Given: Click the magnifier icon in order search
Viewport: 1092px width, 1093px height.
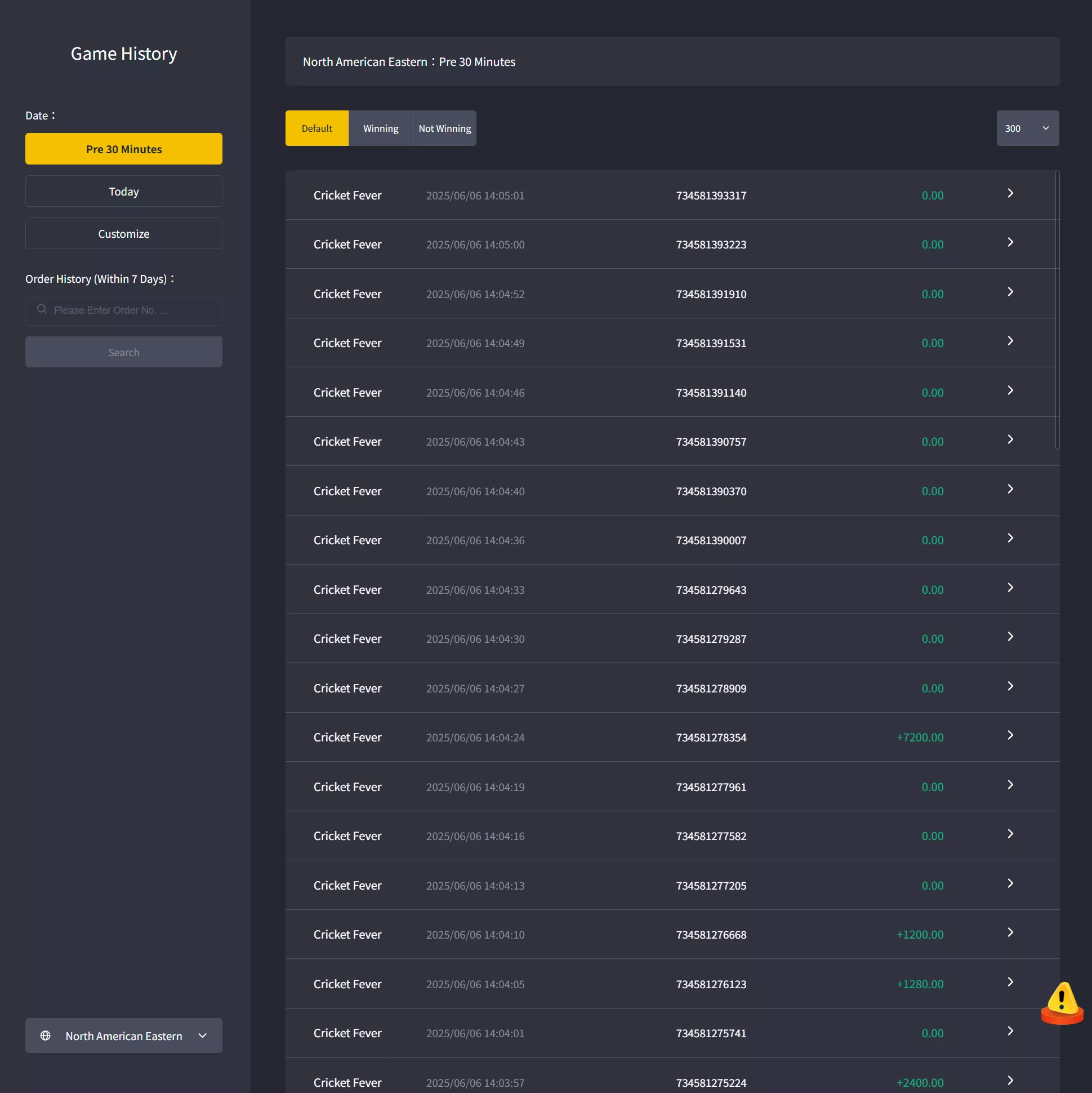Looking at the screenshot, I should coord(42,309).
